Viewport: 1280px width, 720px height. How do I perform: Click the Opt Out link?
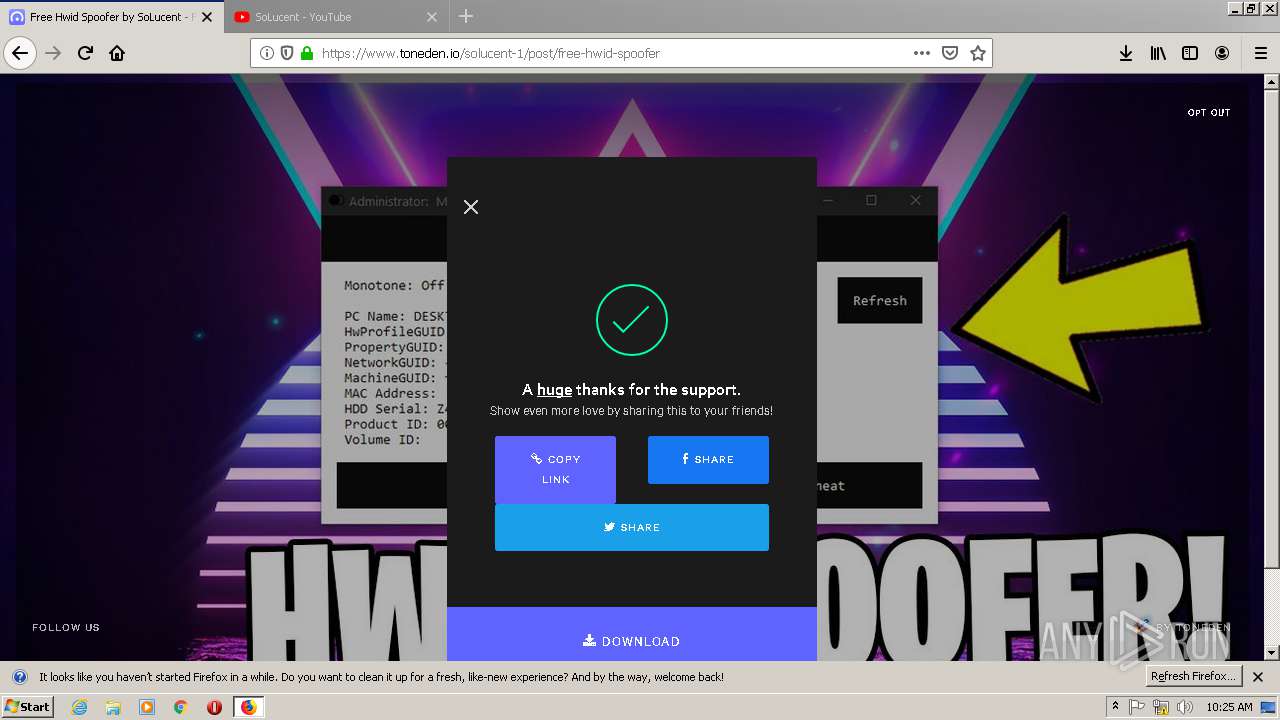[x=1209, y=113]
